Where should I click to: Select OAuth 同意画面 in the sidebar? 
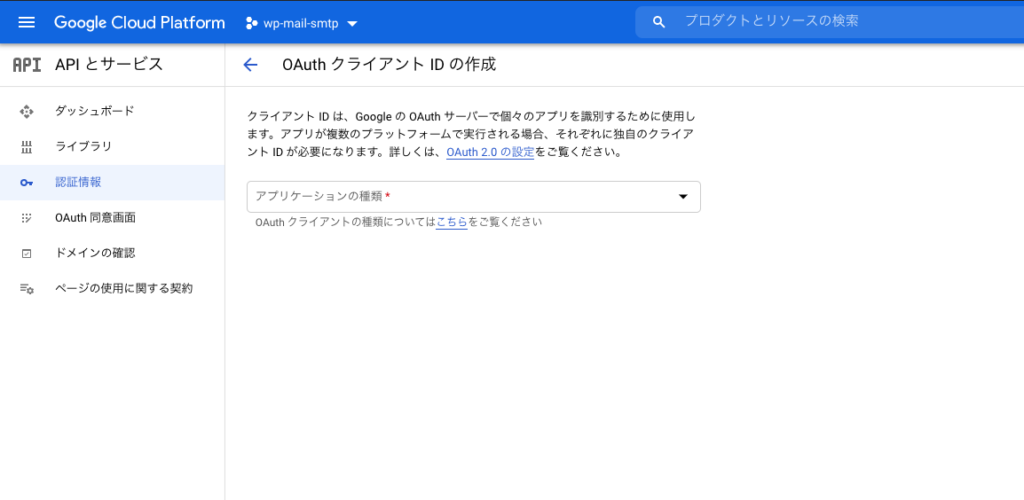pos(95,218)
